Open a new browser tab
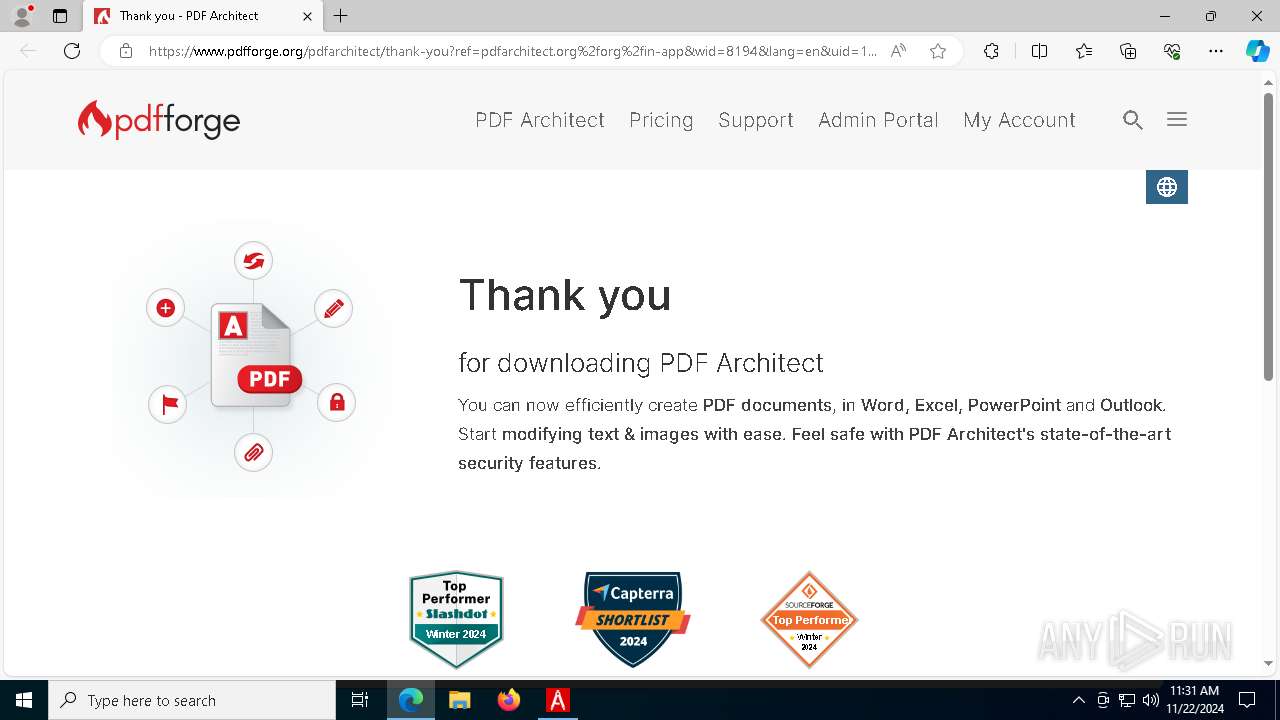The height and width of the screenshot is (720, 1280). (341, 16)
